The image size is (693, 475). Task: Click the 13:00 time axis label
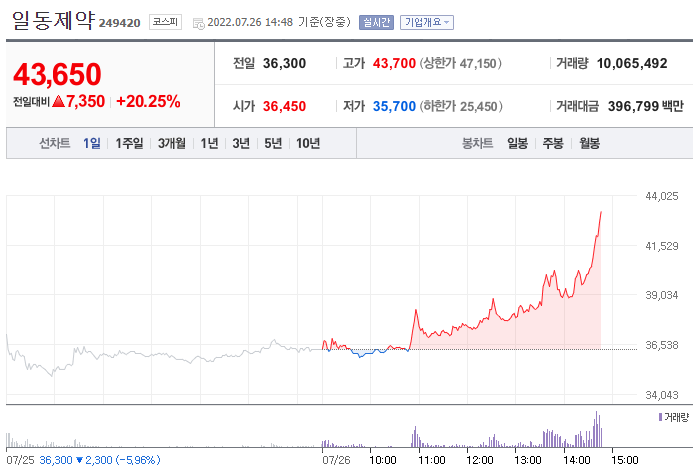(528, 460)
